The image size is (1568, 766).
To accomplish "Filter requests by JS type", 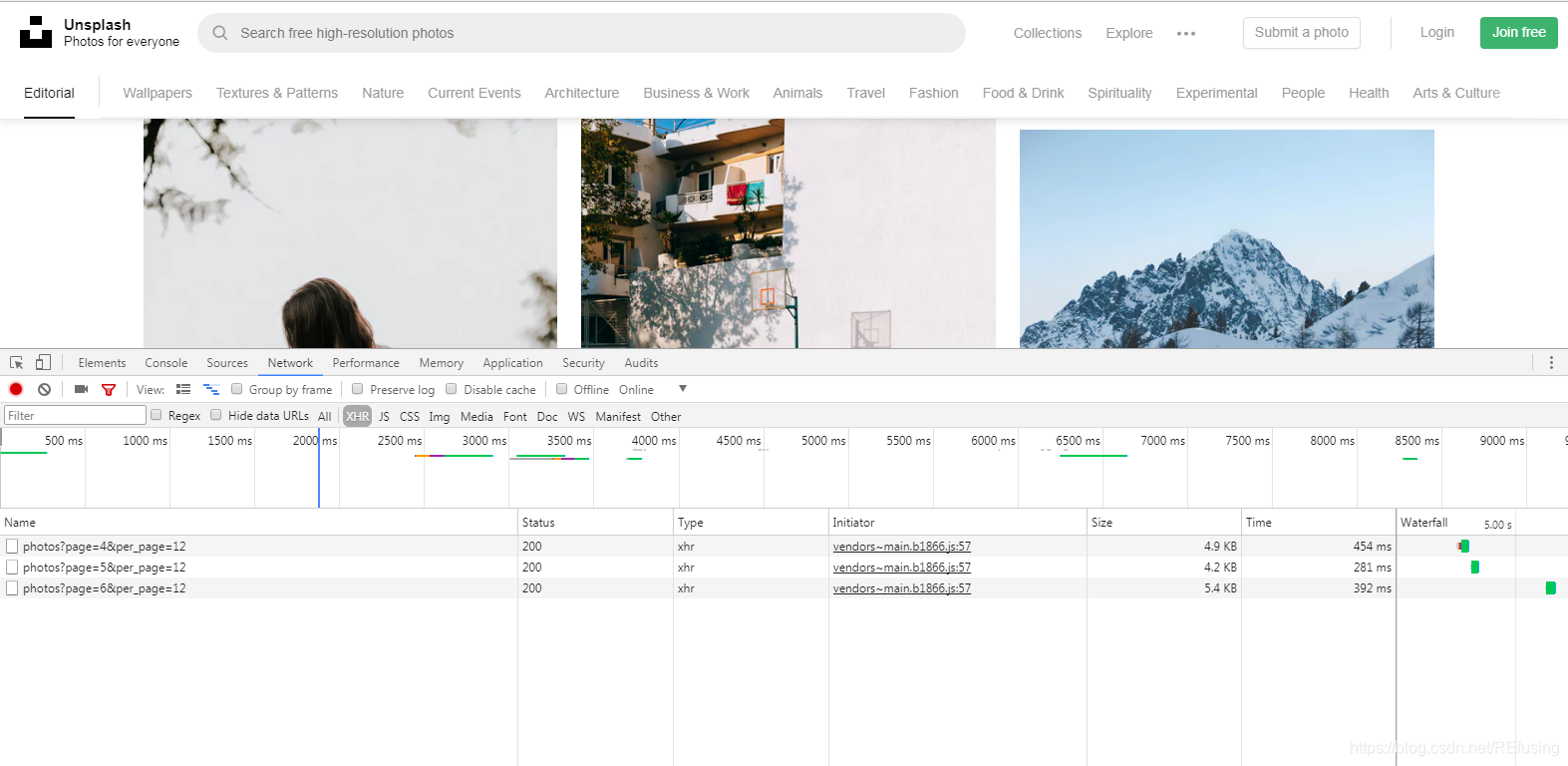I will pyautogui.click(x=384, y=417).
